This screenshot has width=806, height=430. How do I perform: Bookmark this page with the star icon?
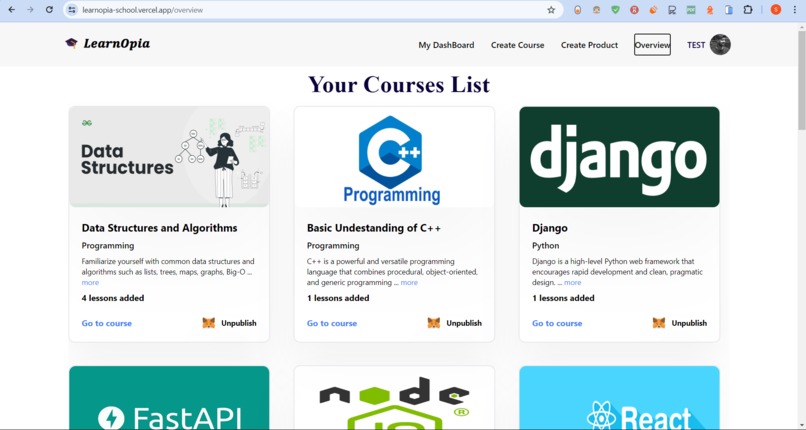point(551,10)
